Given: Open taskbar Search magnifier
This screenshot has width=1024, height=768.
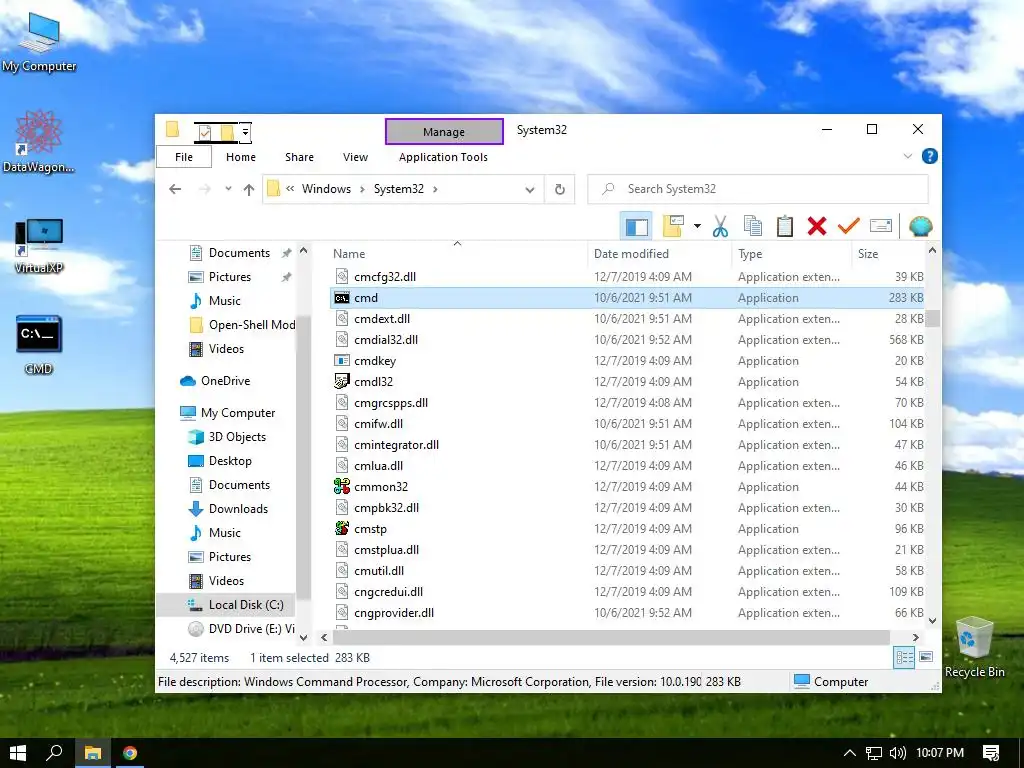Looking at the screenshot, I should click(54, 753).
